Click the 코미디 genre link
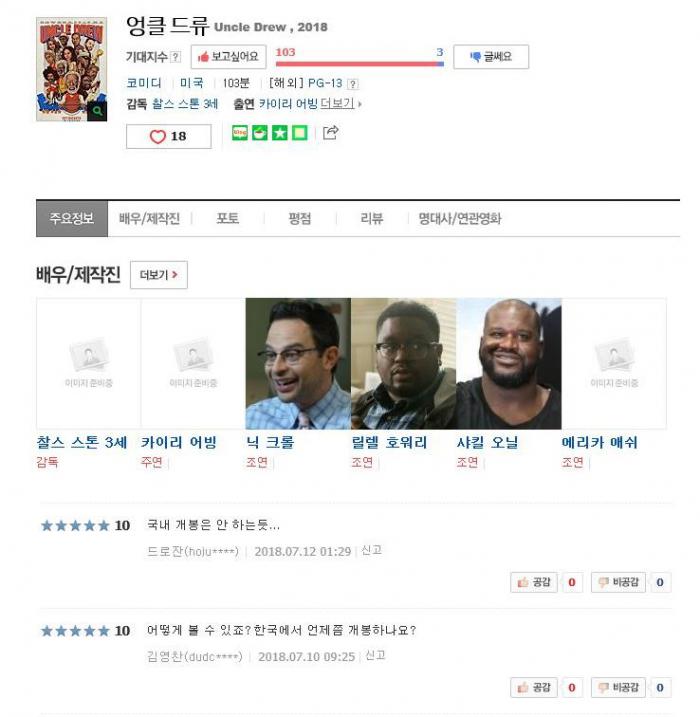Screen dimensions: 700x717 [144, 83]
